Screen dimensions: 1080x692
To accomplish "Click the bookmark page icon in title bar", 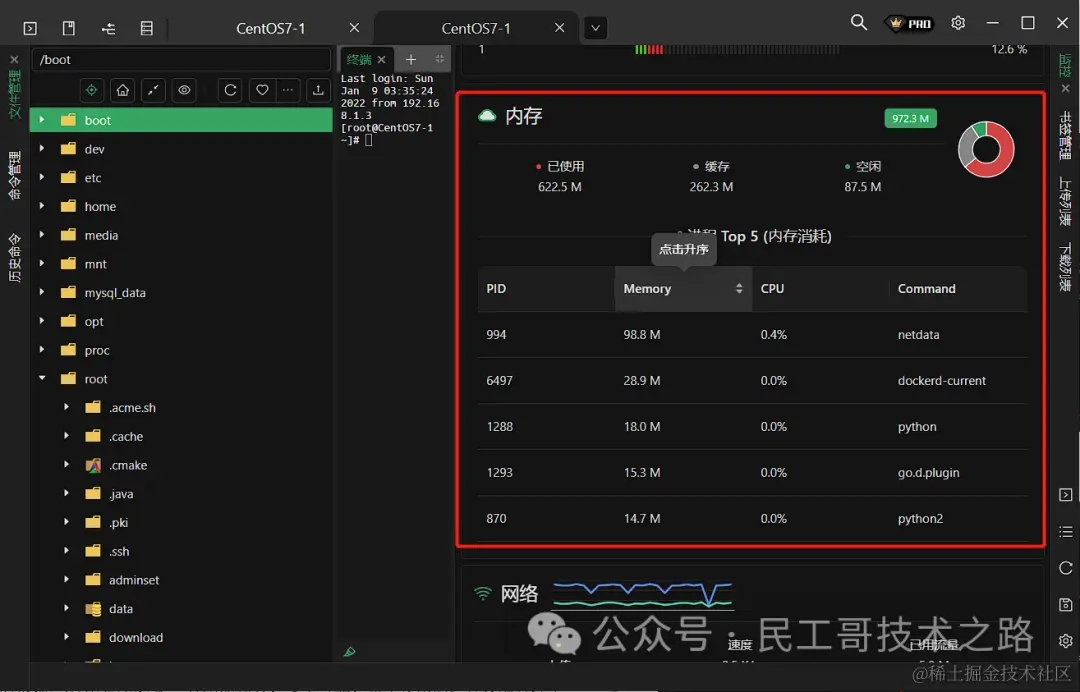I will (x=69, y=28).
